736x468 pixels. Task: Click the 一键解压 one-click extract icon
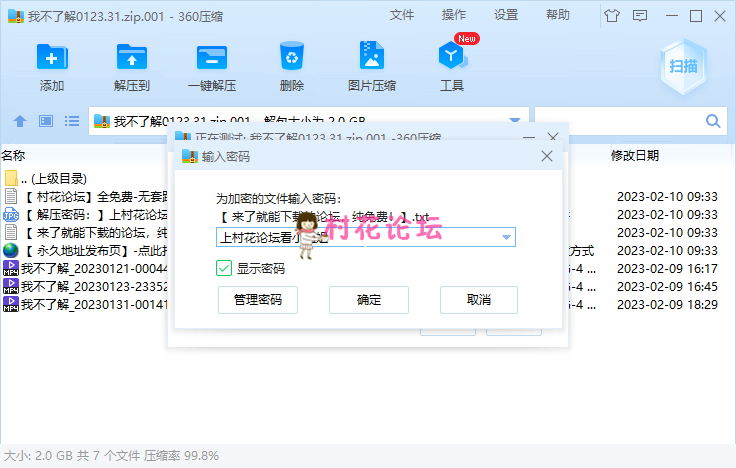coord(212,58)
